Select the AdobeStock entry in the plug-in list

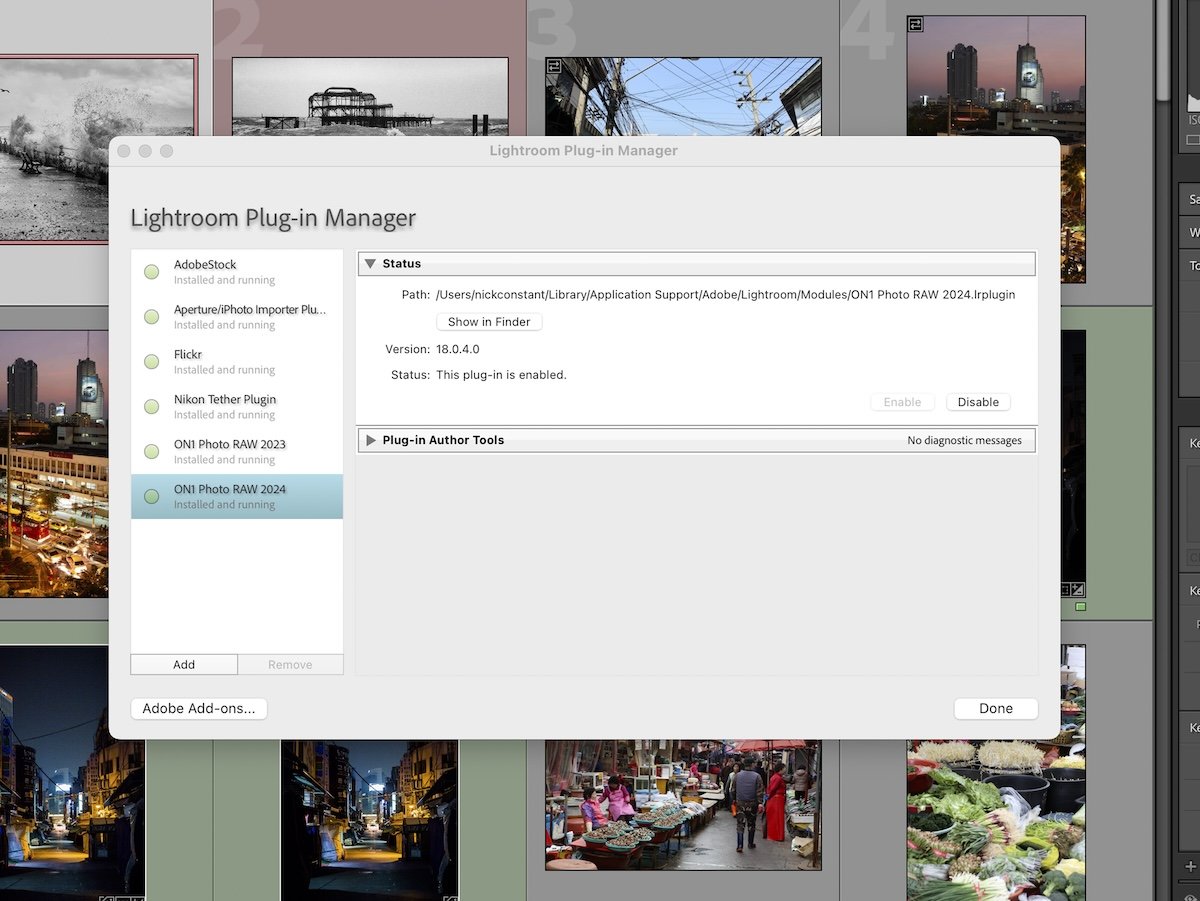[x=236, y=271]
